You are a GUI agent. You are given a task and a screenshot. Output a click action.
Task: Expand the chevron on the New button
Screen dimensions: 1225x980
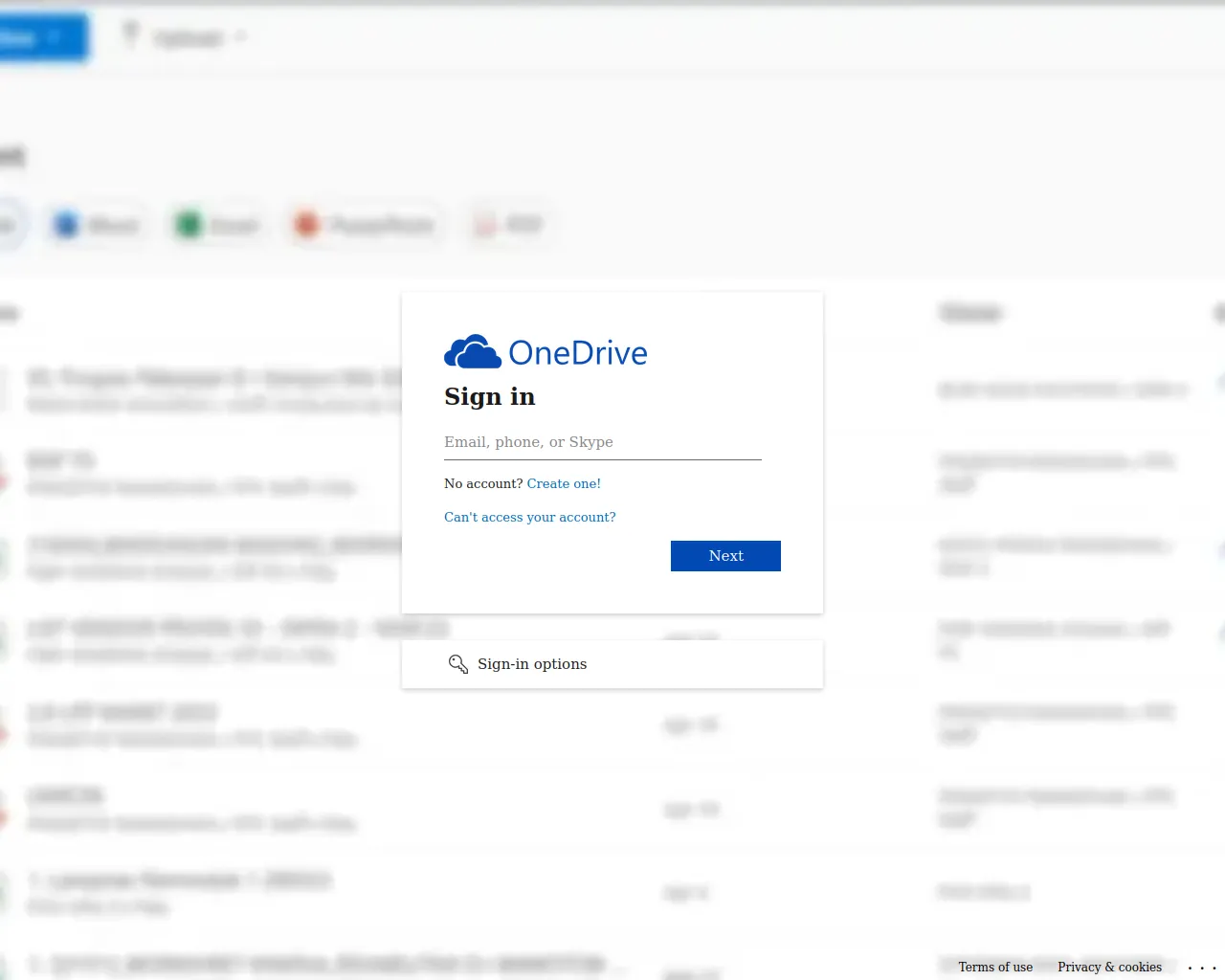pyautogui.click(x=55, y=38)
